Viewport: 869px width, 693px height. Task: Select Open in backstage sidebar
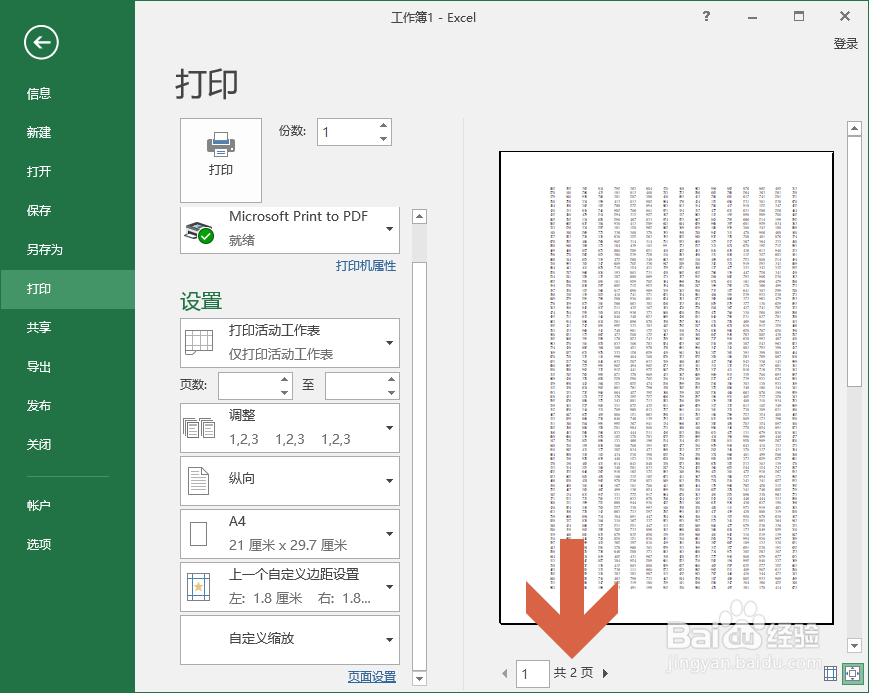point(68,172)
